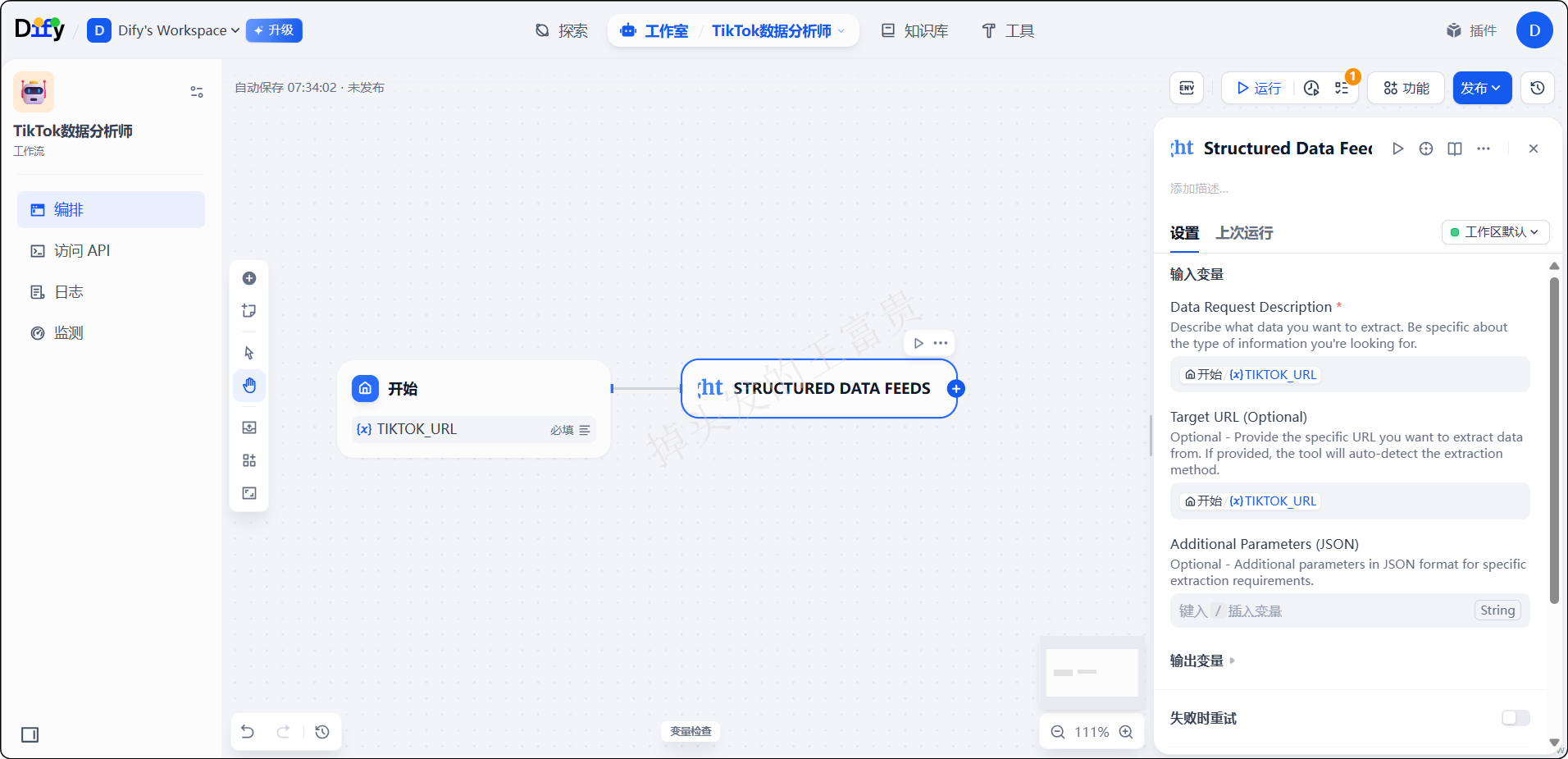Viewport: 1568px width, 759px height.
Task: Open the 功能 features button
Action: click(1406, 88)
